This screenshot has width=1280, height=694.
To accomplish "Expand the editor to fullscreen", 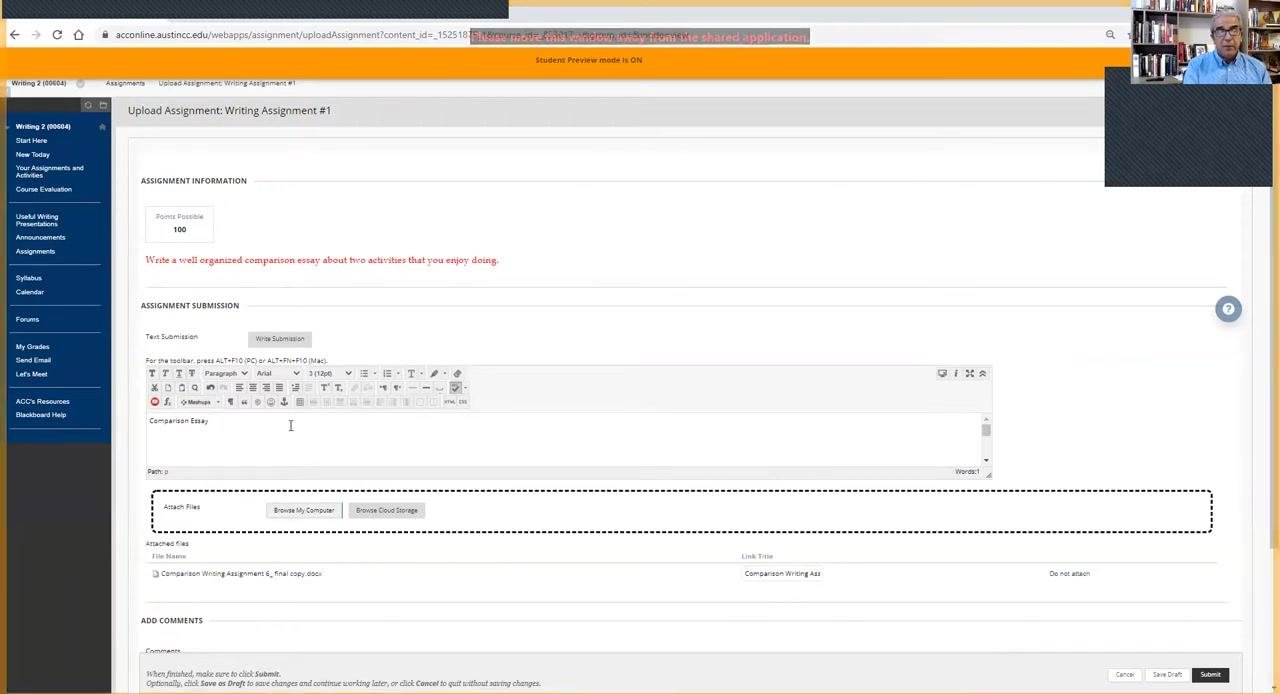I will click(x=969, y=373).
